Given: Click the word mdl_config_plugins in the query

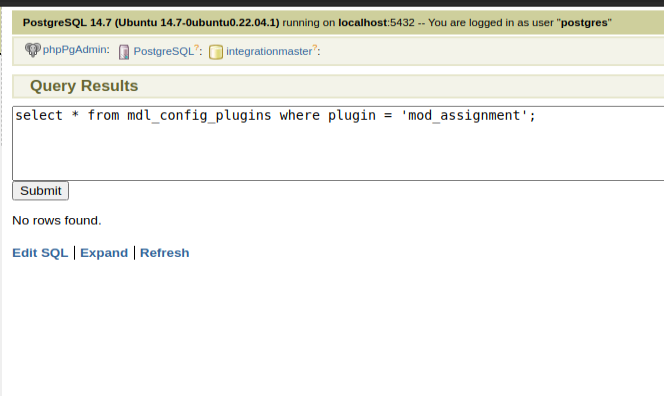Looking at the screenshot, I should pyautogui.click(x=199, y=116).
